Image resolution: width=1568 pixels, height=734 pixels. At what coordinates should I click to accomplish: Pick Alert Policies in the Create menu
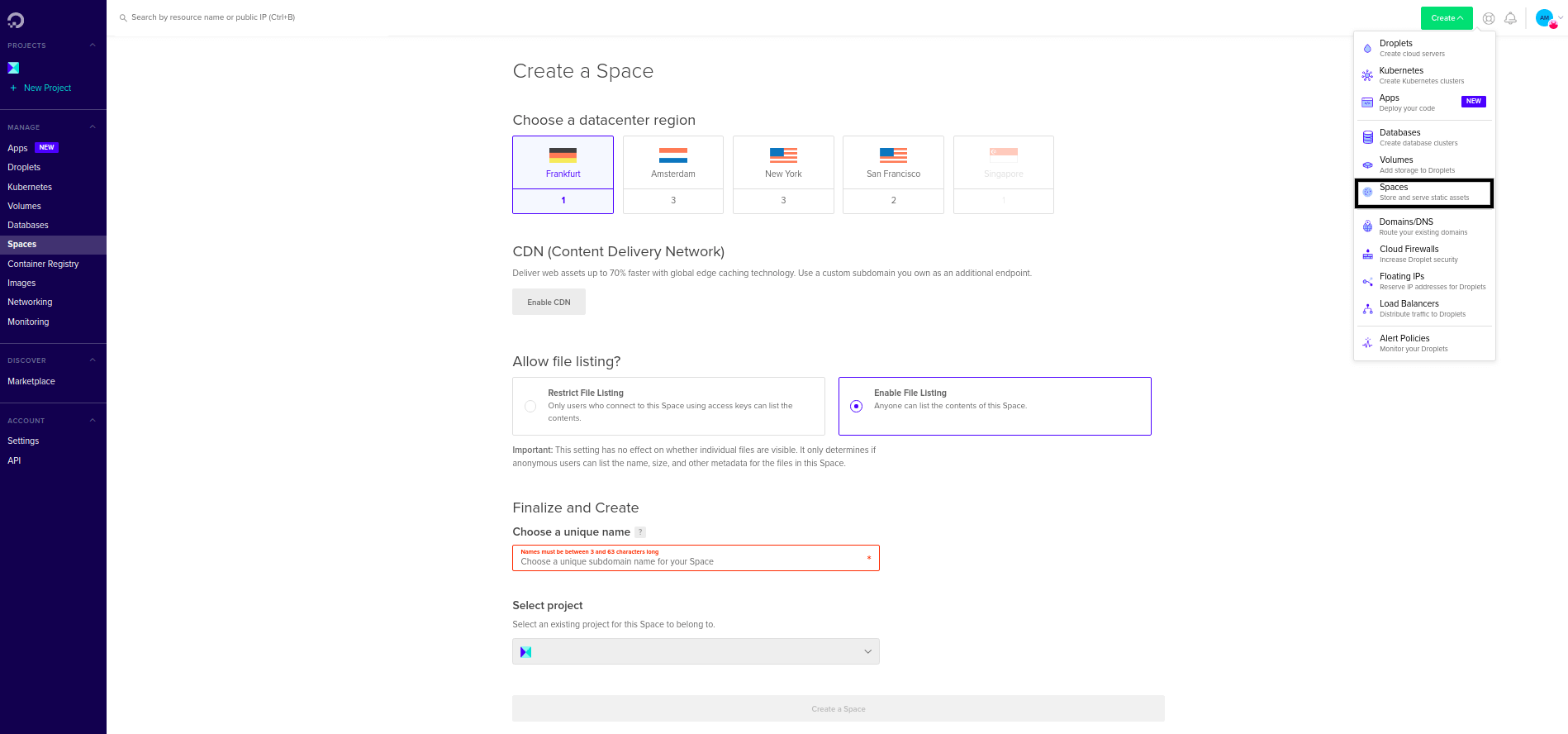(1424, 343)
